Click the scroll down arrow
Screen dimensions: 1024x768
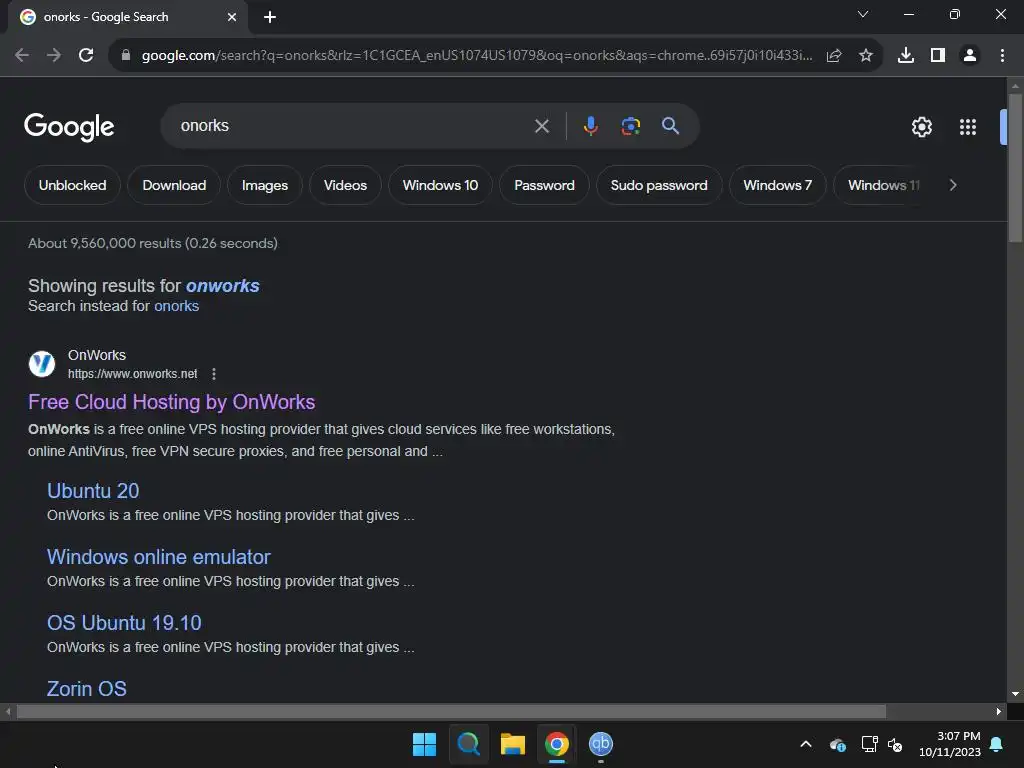coord(1015,694)
